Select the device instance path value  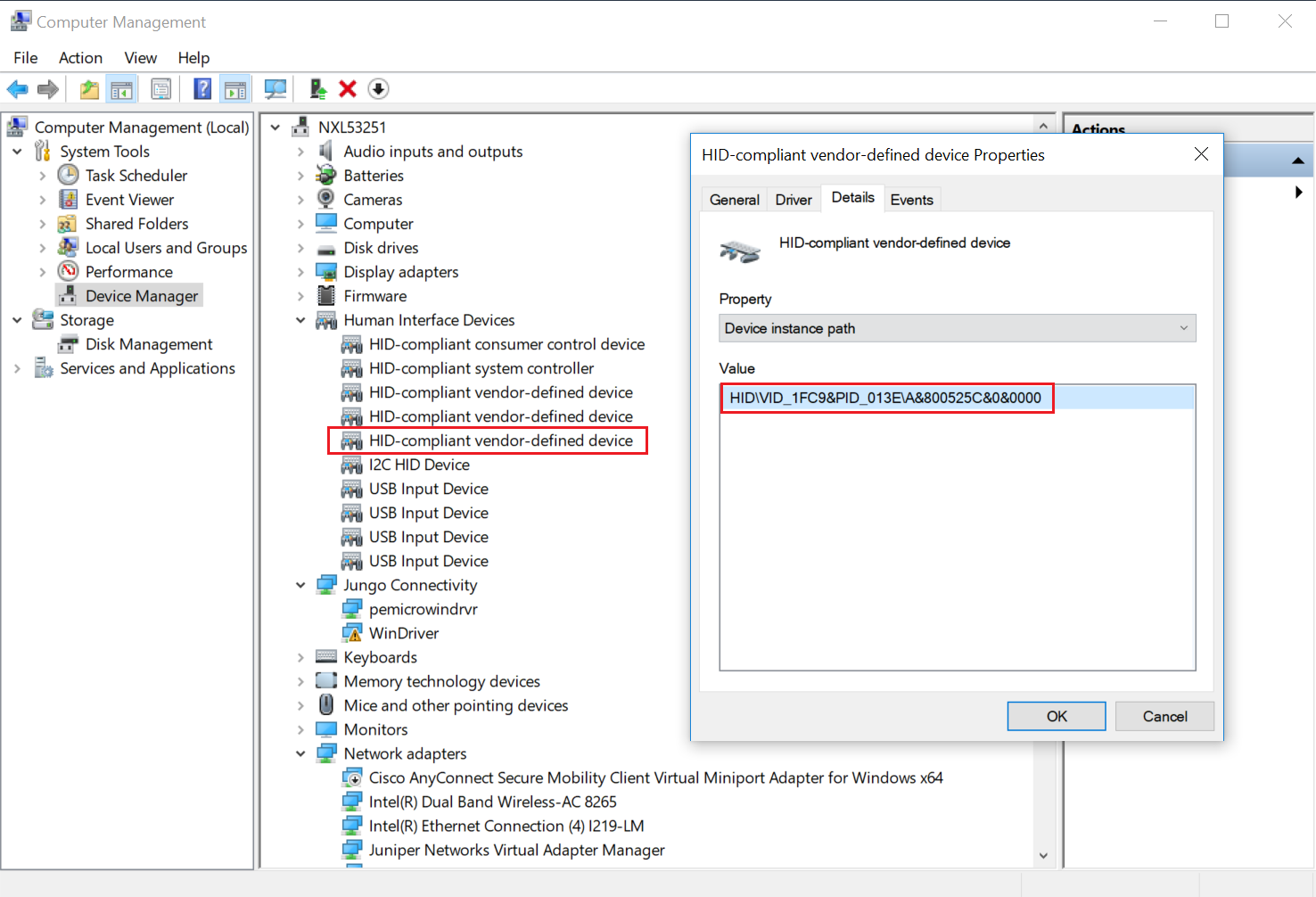[884, 398]
